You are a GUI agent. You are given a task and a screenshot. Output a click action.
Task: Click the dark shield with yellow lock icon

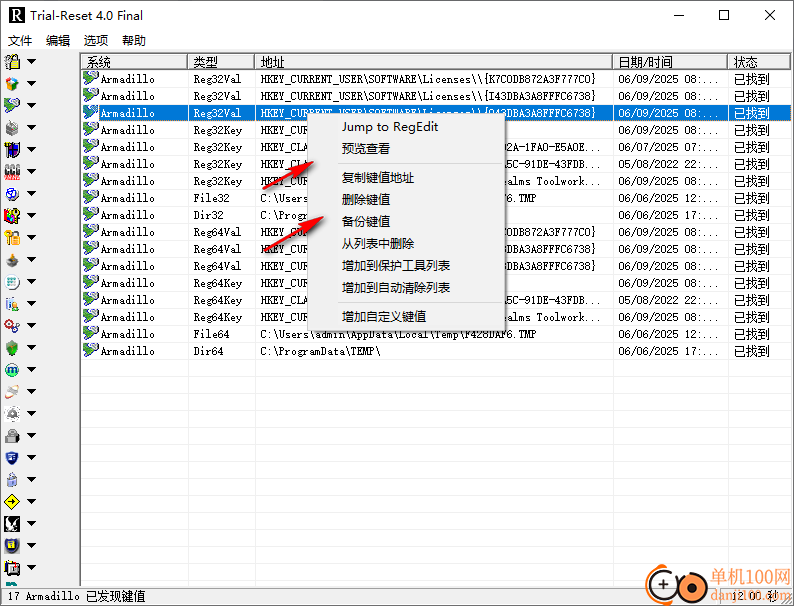12,545
